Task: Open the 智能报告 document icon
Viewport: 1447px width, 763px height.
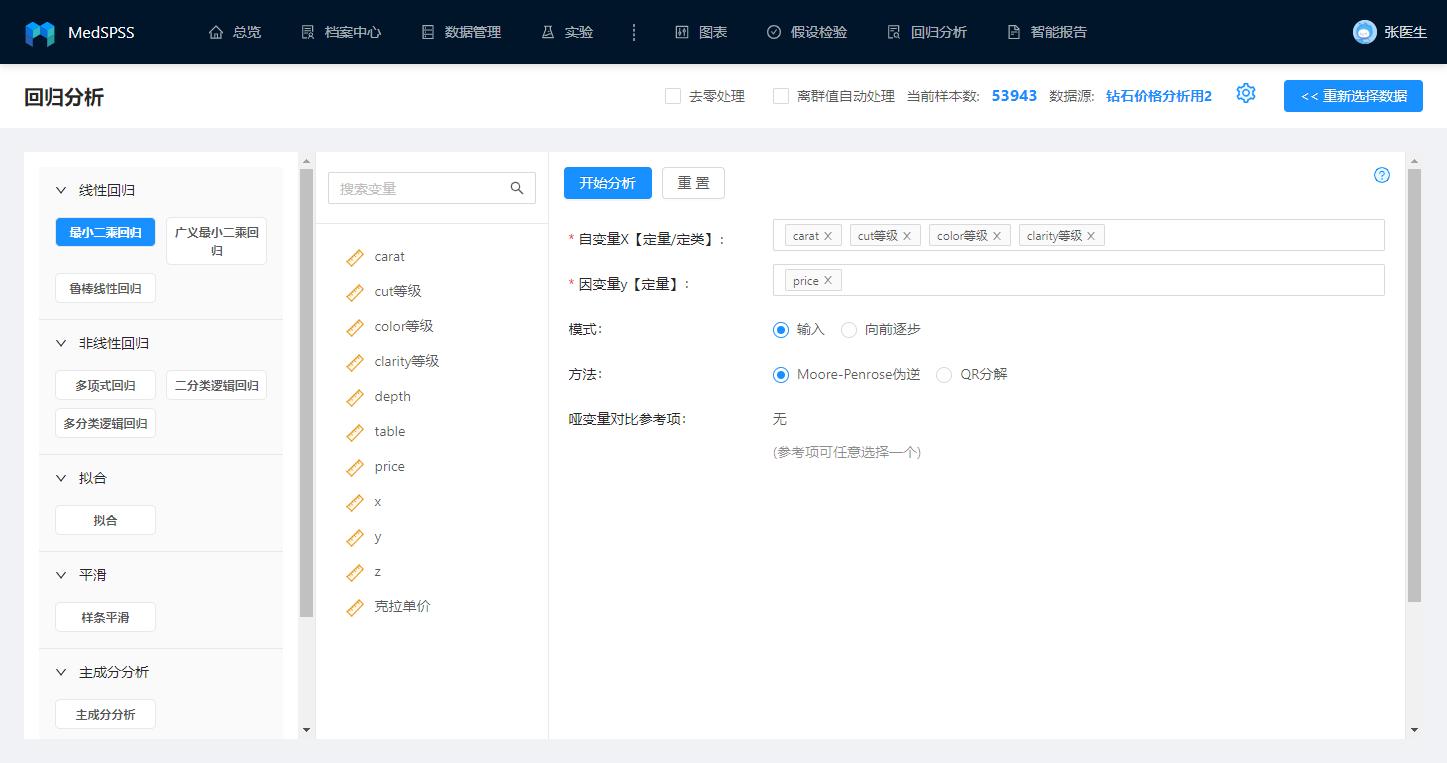Action: [1012, 31]
